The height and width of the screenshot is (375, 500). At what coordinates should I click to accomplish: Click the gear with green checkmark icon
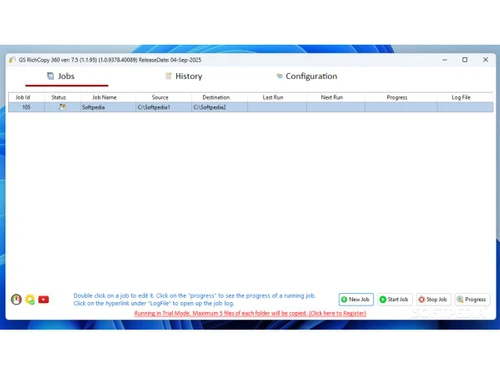30,299
